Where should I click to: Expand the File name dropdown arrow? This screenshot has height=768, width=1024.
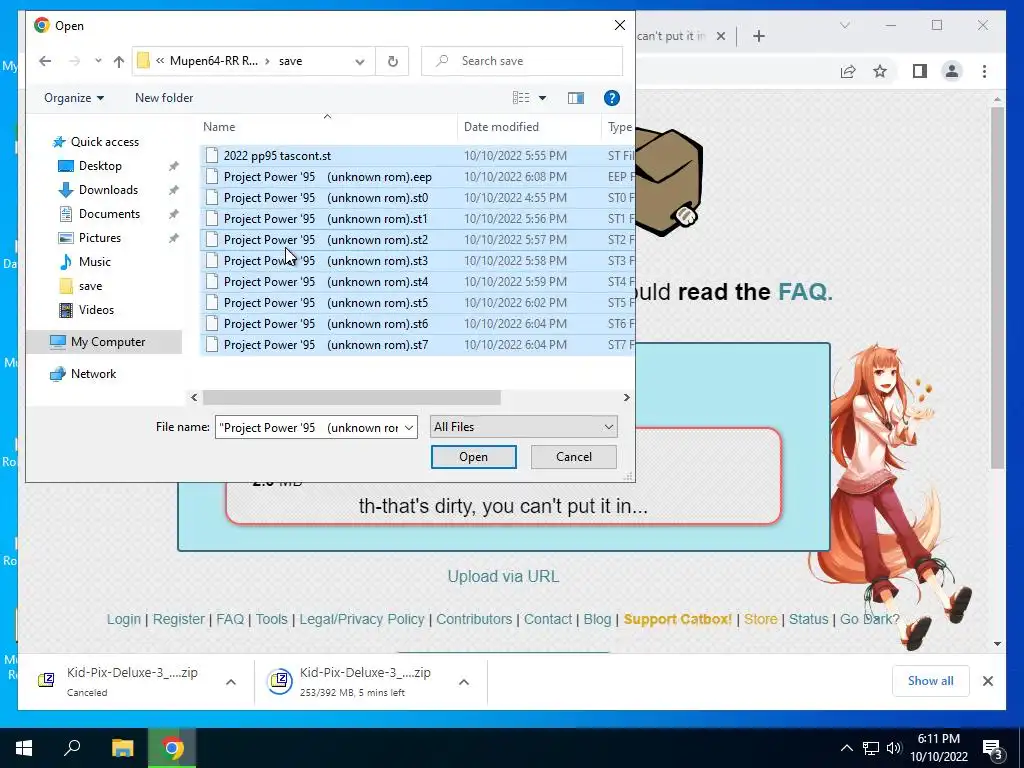[409, 427]
